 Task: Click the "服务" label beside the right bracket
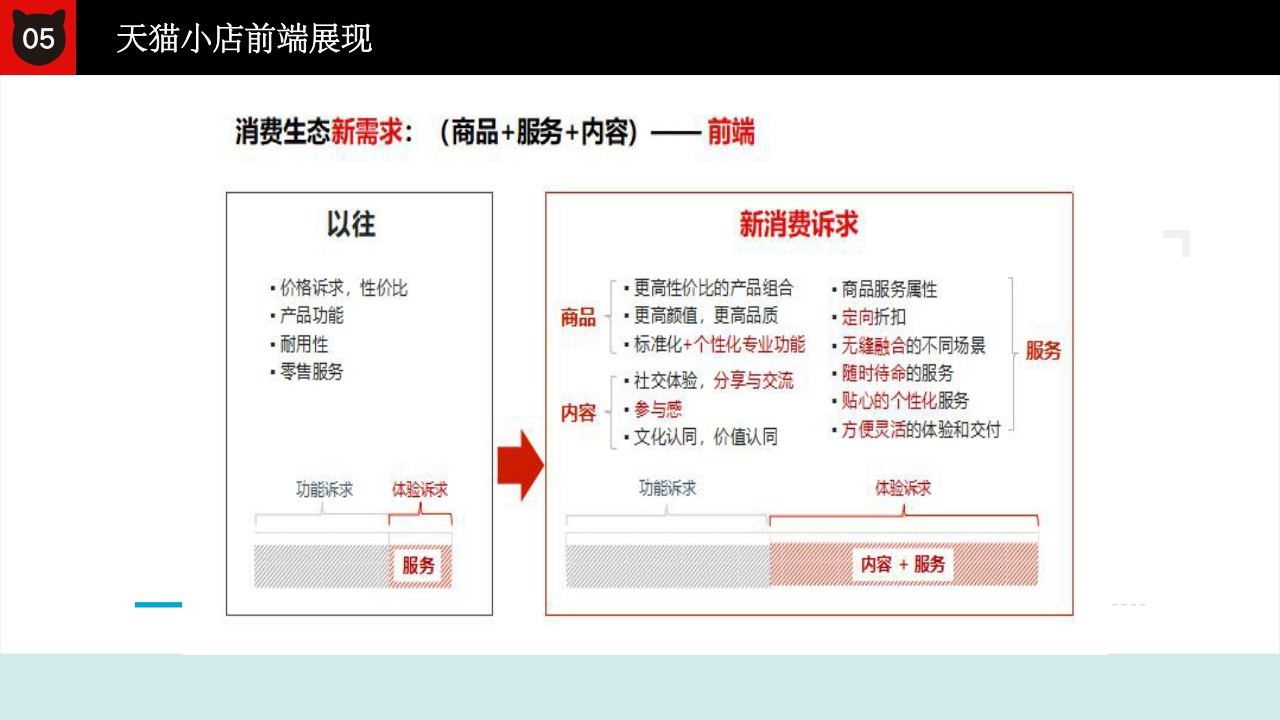click(1042, 351)
